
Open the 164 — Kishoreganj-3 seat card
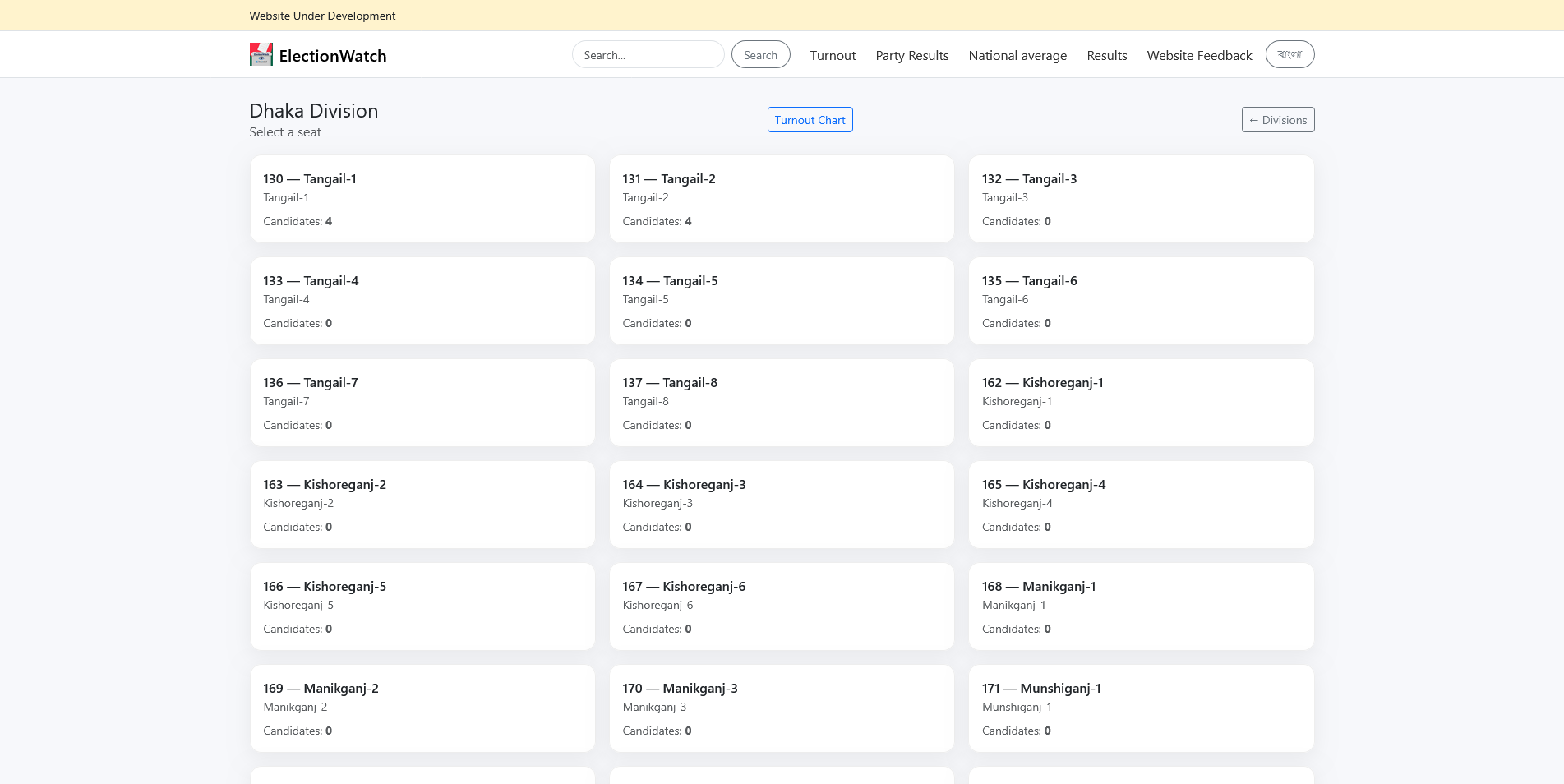click(781, 505)
